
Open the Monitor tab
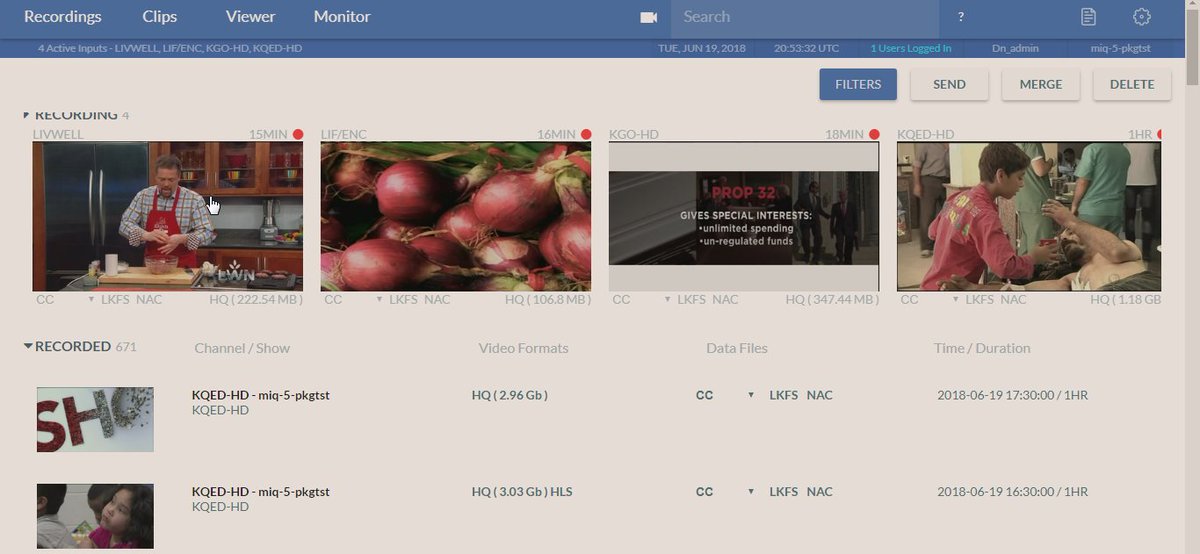click(x=342, y=17)
